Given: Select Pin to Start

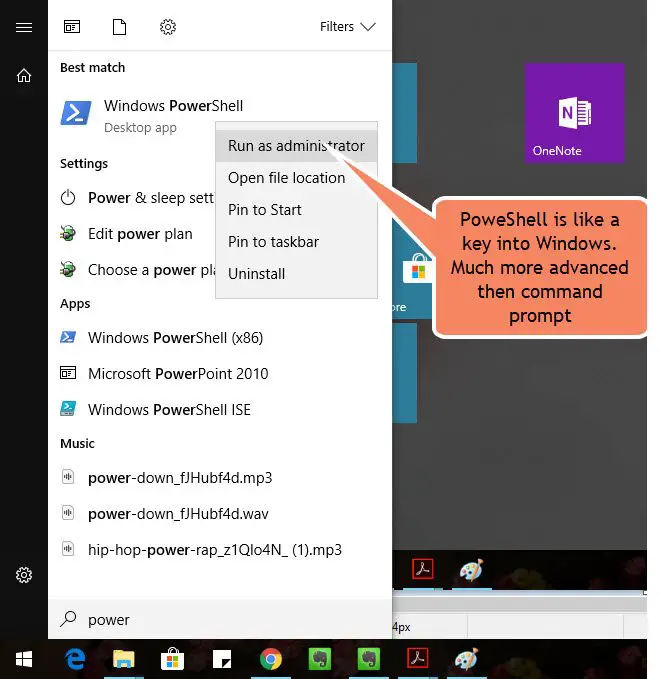Looking at the screenshot, I should [x=296, y=210].
